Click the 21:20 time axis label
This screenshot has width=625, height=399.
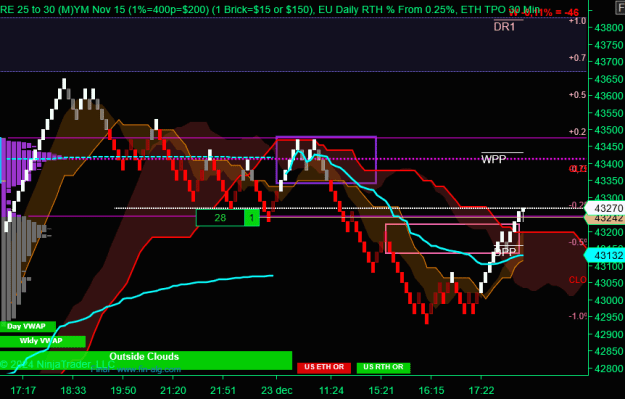[173, 390]
